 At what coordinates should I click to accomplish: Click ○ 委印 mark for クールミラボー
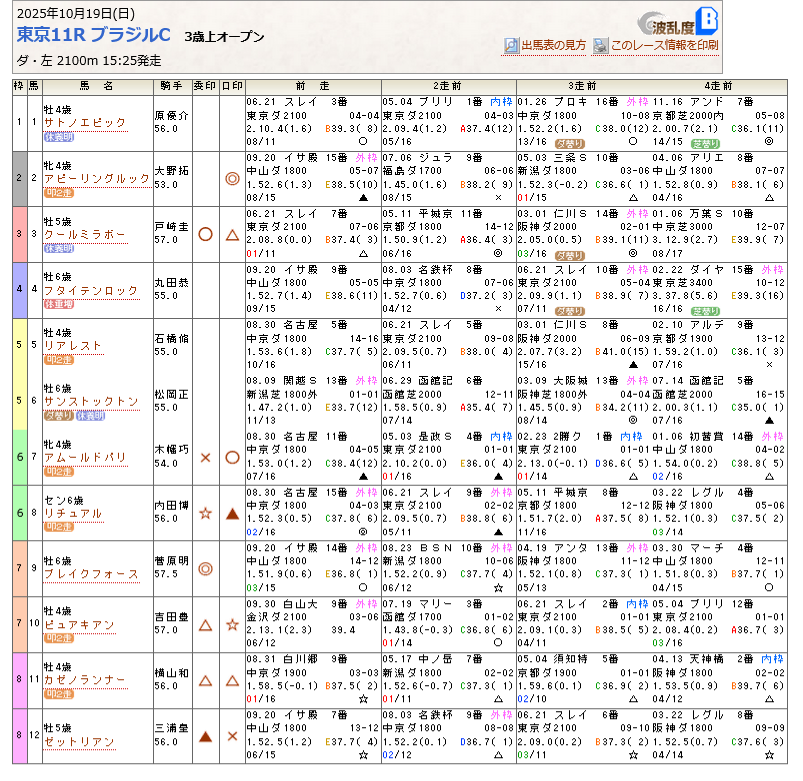coord(205,235)
